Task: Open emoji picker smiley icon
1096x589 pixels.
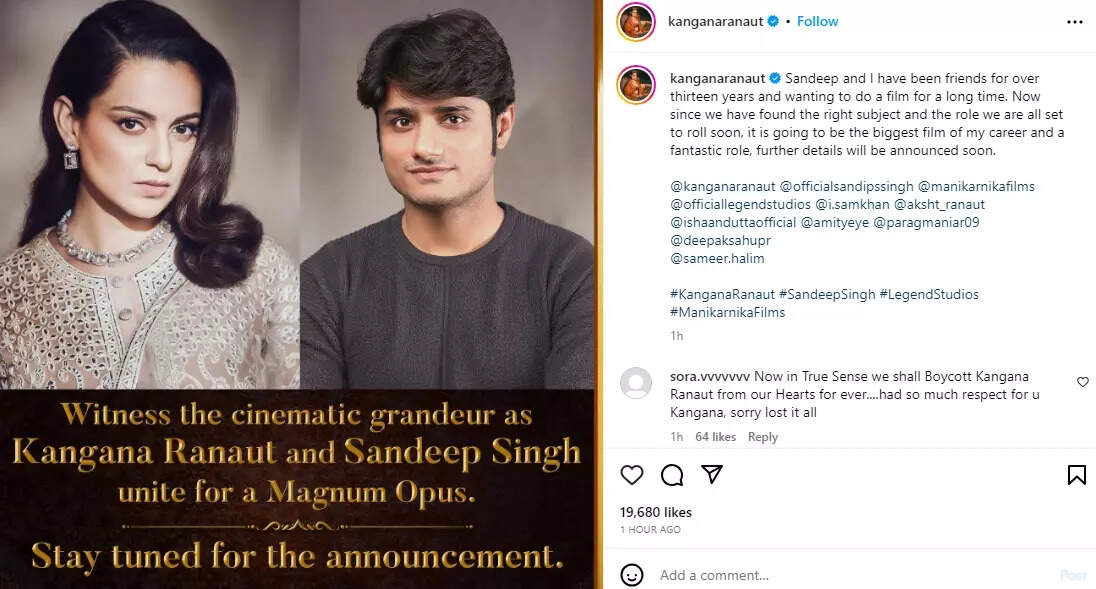Action: pos(632,575)
